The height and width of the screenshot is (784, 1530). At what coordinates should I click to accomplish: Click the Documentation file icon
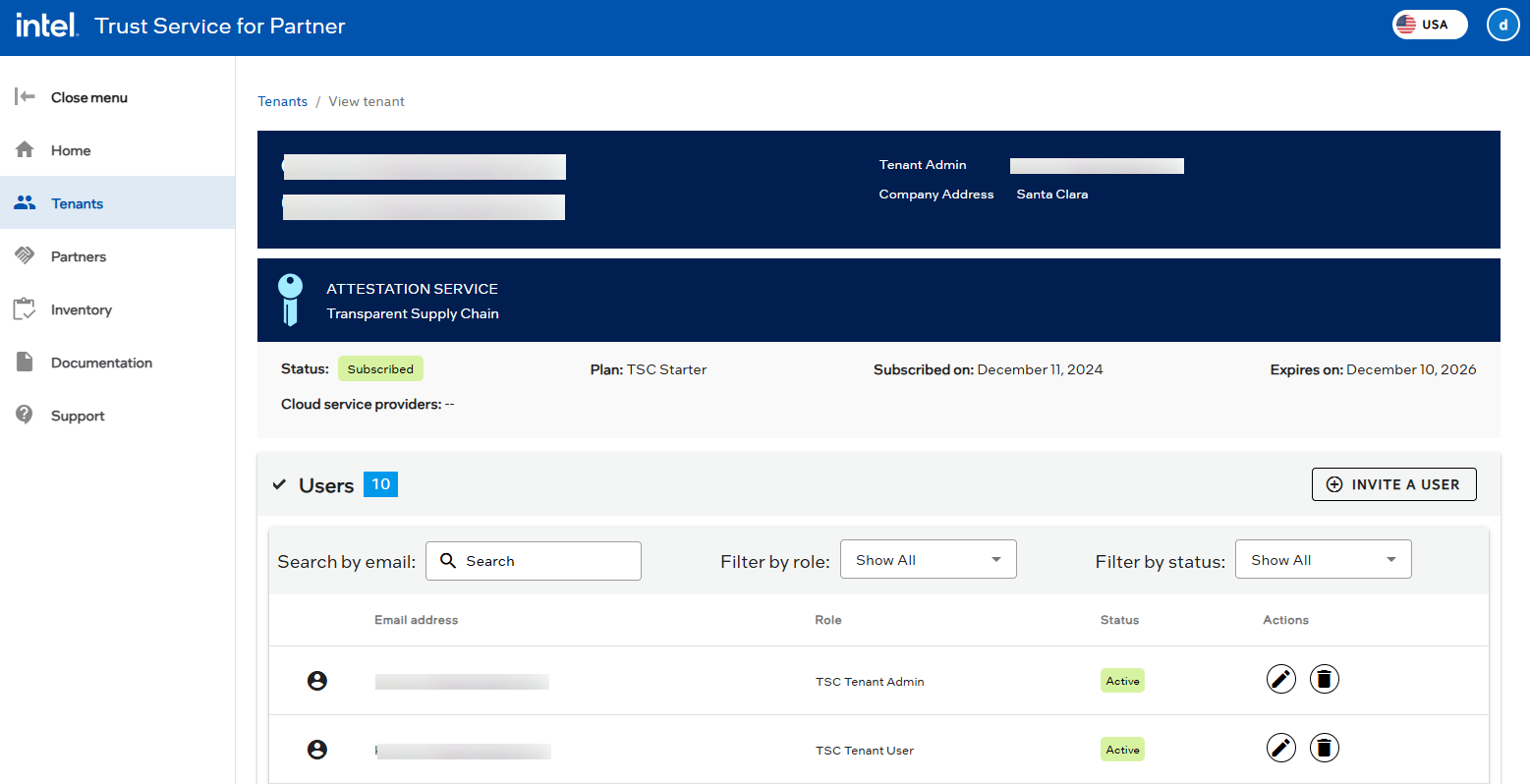point(25,362)
